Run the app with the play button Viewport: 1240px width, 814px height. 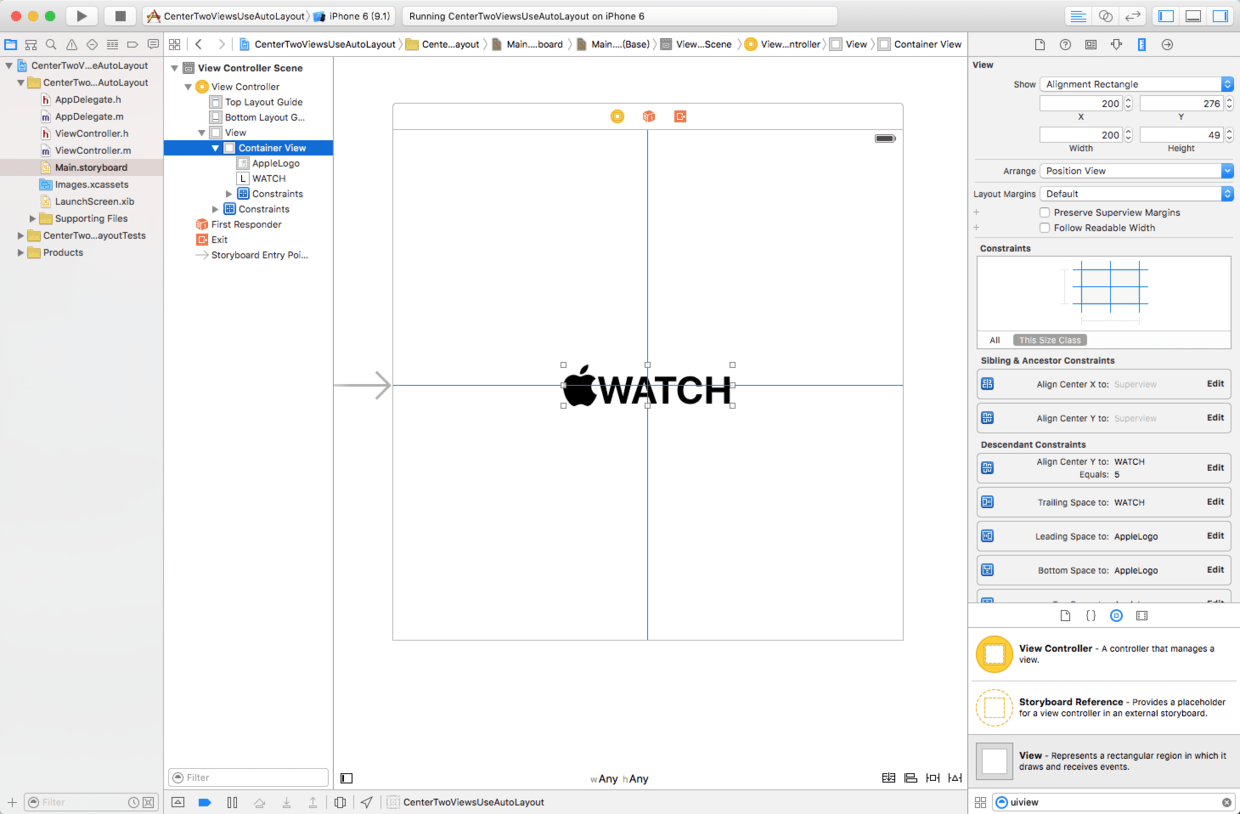pyautogui.click(x=82, y=16)
